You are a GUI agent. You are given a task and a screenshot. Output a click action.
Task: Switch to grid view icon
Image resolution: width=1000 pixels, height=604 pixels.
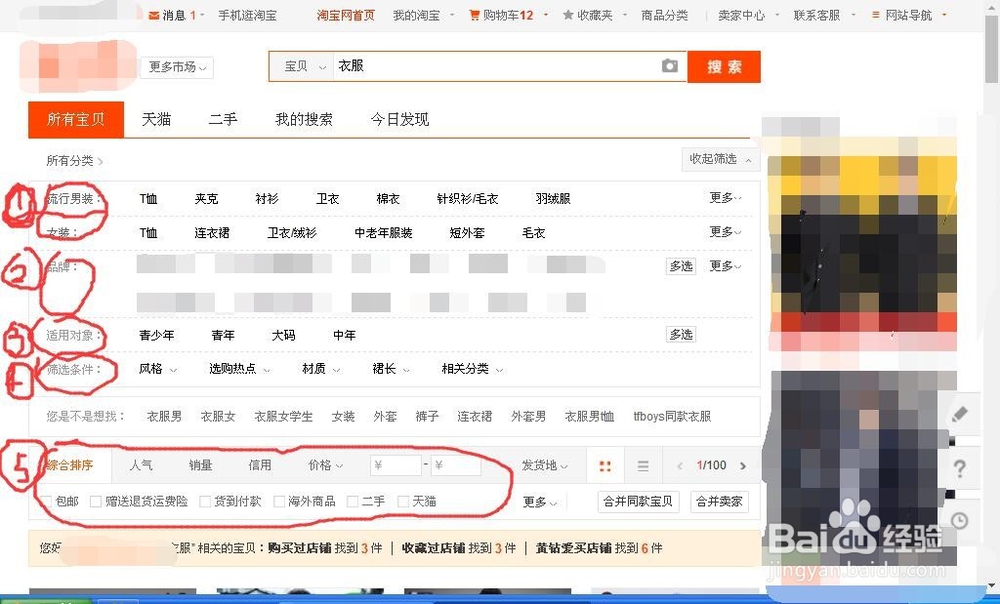[605, 466]
